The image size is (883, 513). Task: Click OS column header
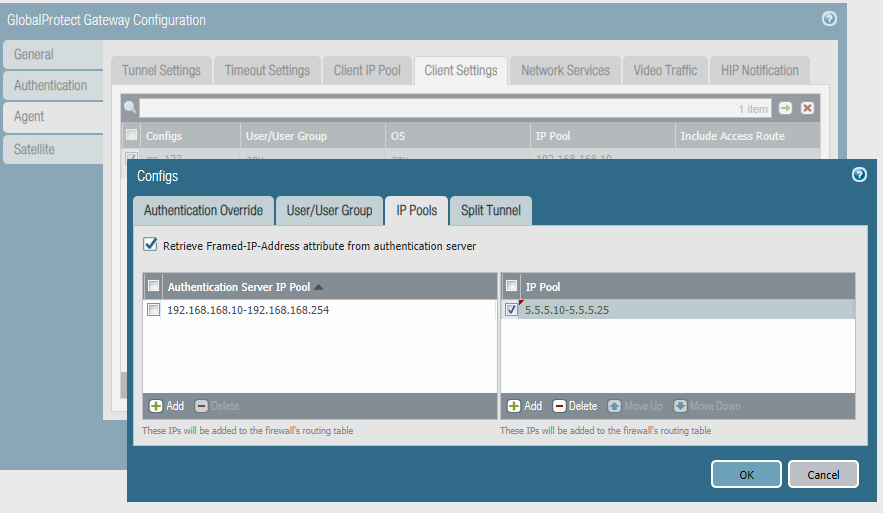click(x=458, y=136)
